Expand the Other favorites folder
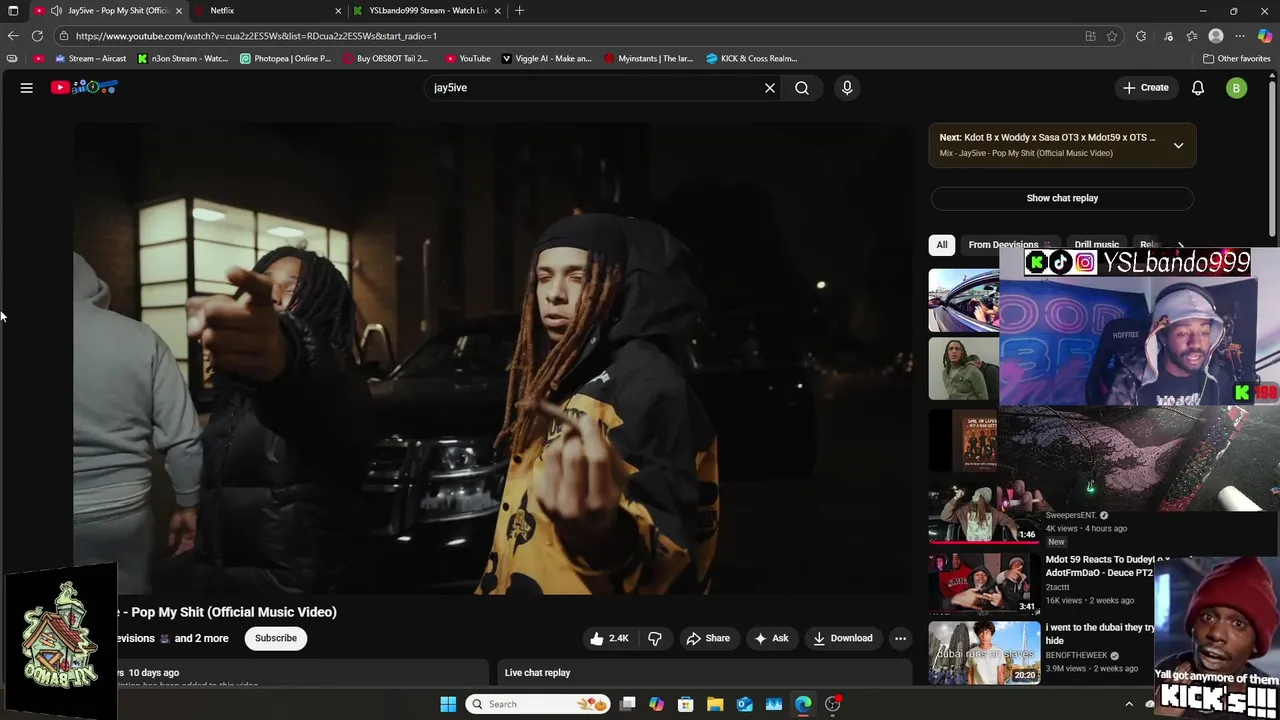 click(1236, 58)
